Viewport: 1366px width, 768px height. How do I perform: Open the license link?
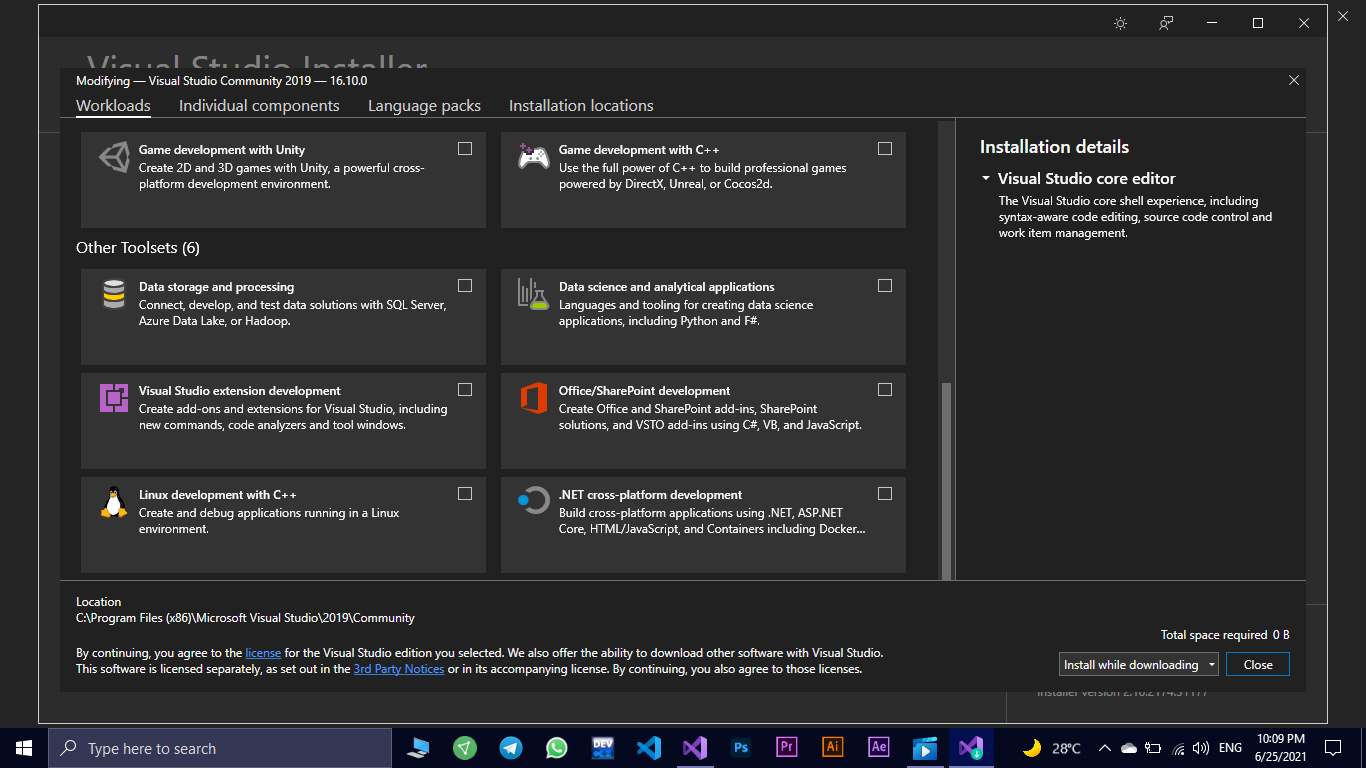click(263, 653)
